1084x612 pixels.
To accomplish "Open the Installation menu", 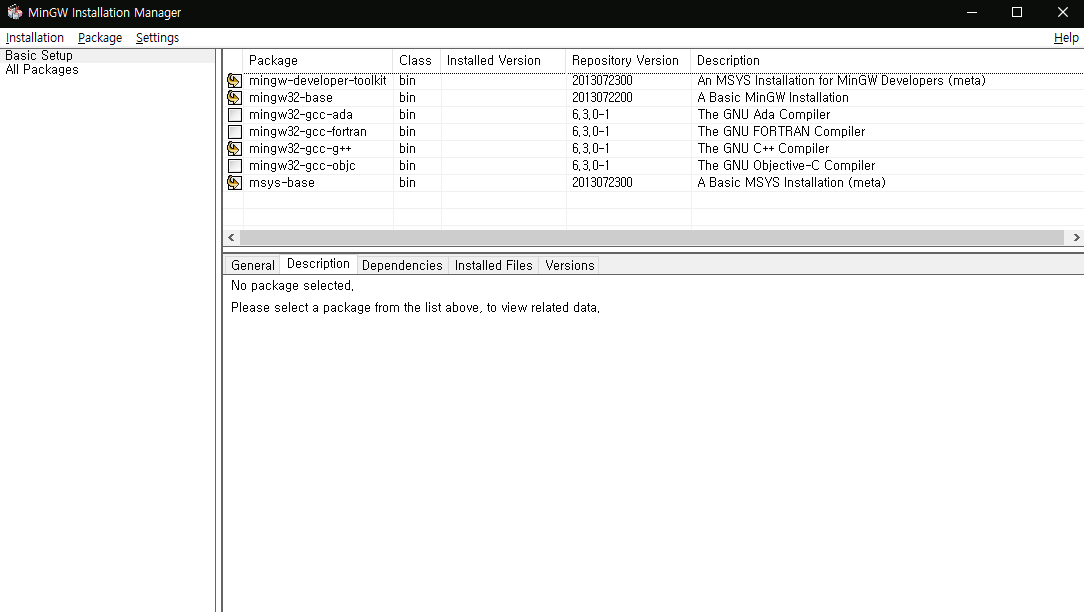I will click(x=35, y=37).
